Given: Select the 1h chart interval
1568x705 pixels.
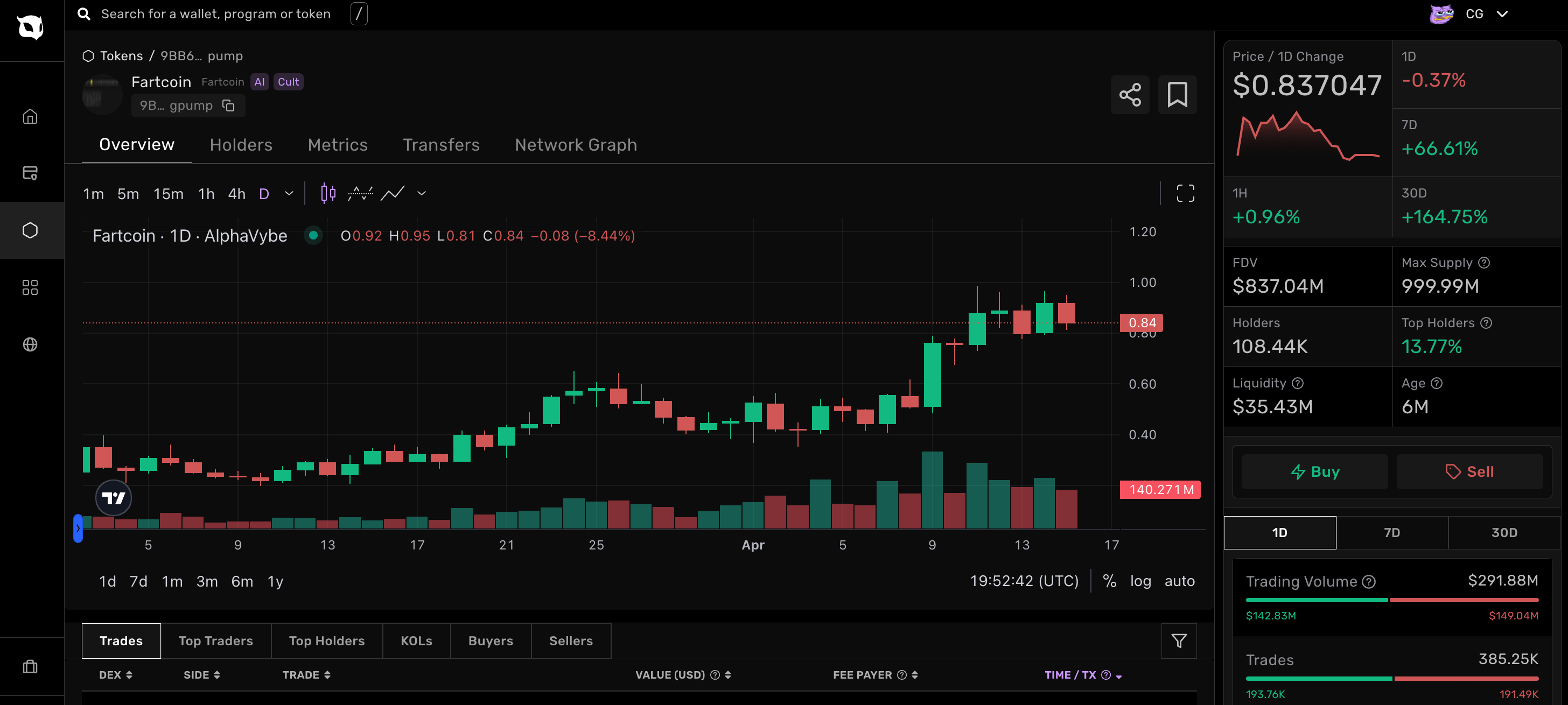Looking at the screenshot, I should point(206,194).
